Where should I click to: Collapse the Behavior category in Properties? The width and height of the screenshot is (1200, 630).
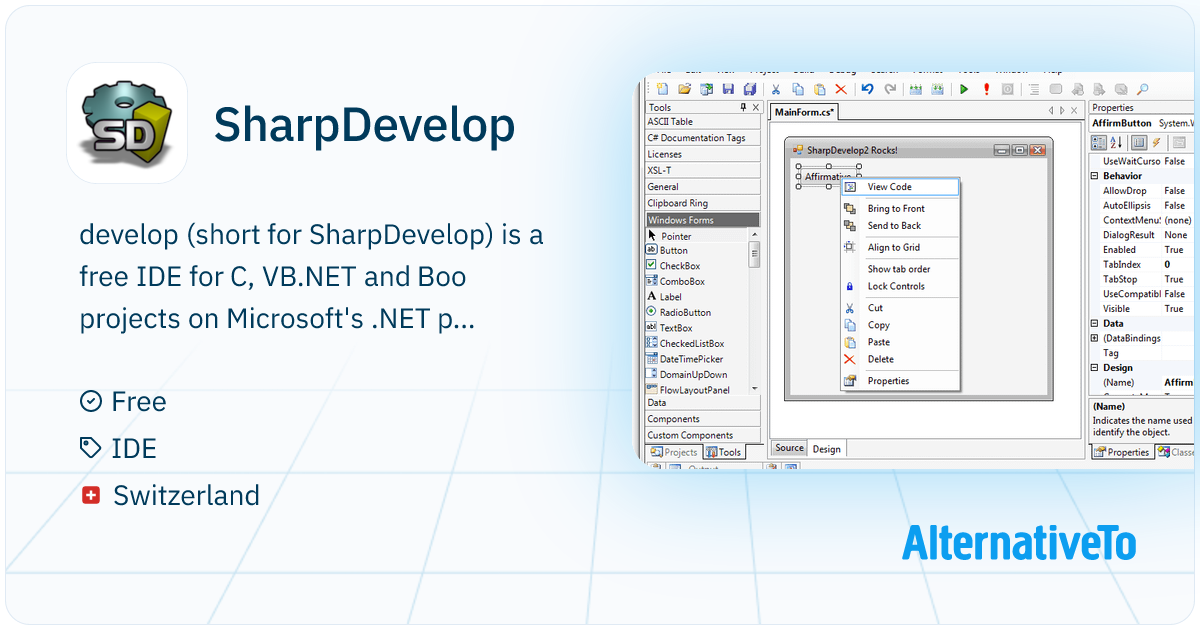pyautogui.click(x=1095, y=175)
